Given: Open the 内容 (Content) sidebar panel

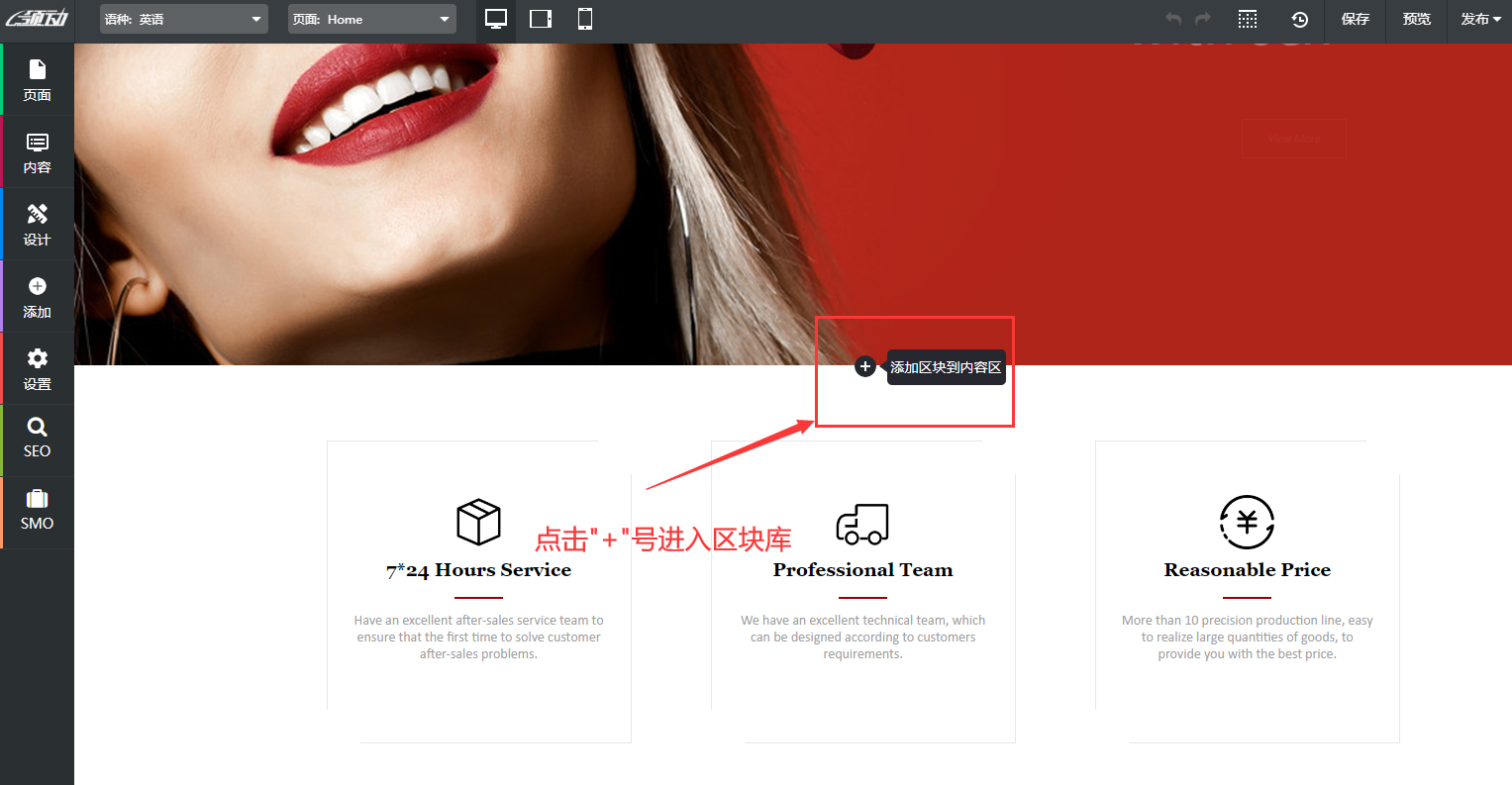Looking at the screenshot, I should coord(38,152).
